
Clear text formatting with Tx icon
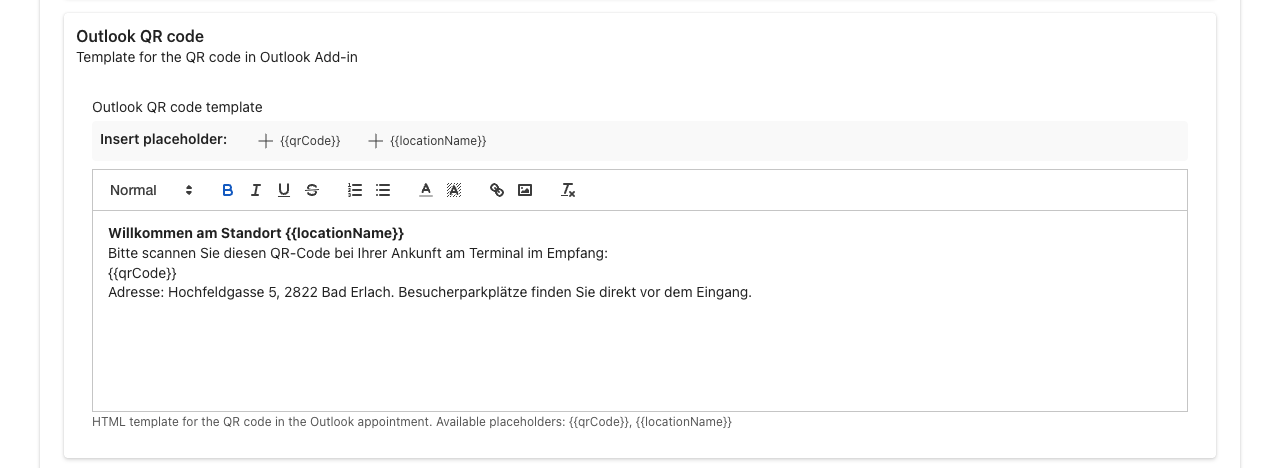[568, 190]
